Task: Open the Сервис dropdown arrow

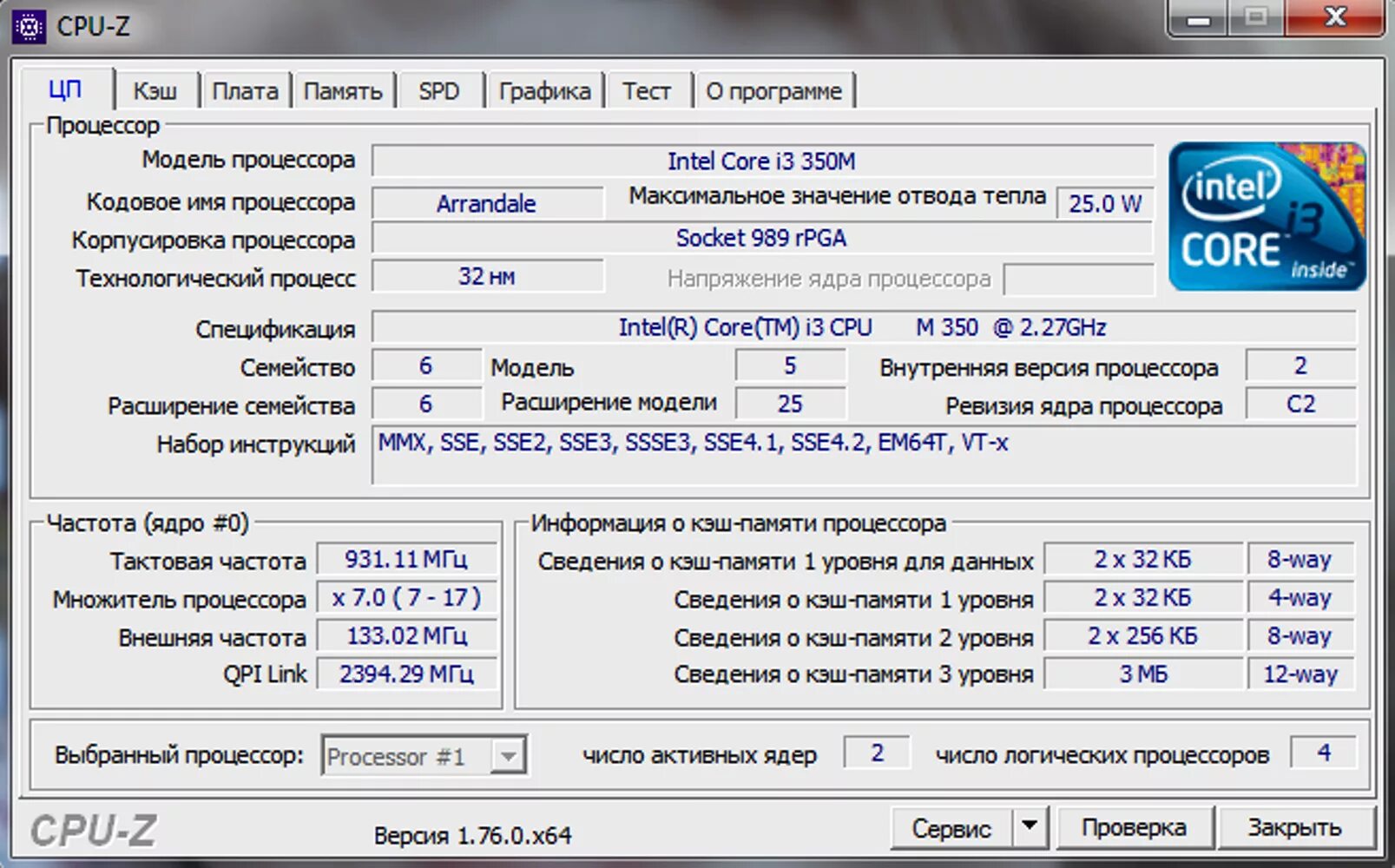Action: pyautogui.click(x=1030, y=826)
